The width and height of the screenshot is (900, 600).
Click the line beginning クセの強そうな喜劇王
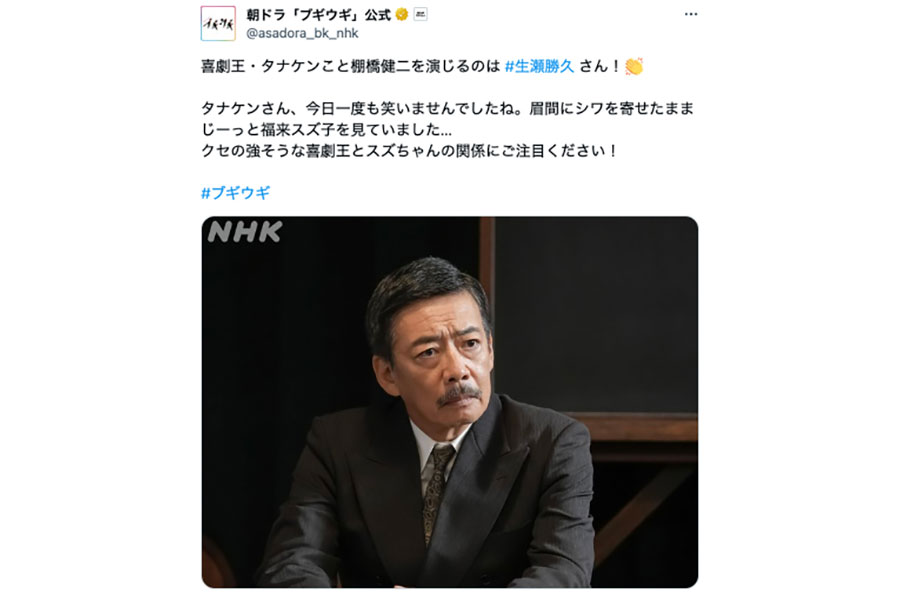click(409, 151)
